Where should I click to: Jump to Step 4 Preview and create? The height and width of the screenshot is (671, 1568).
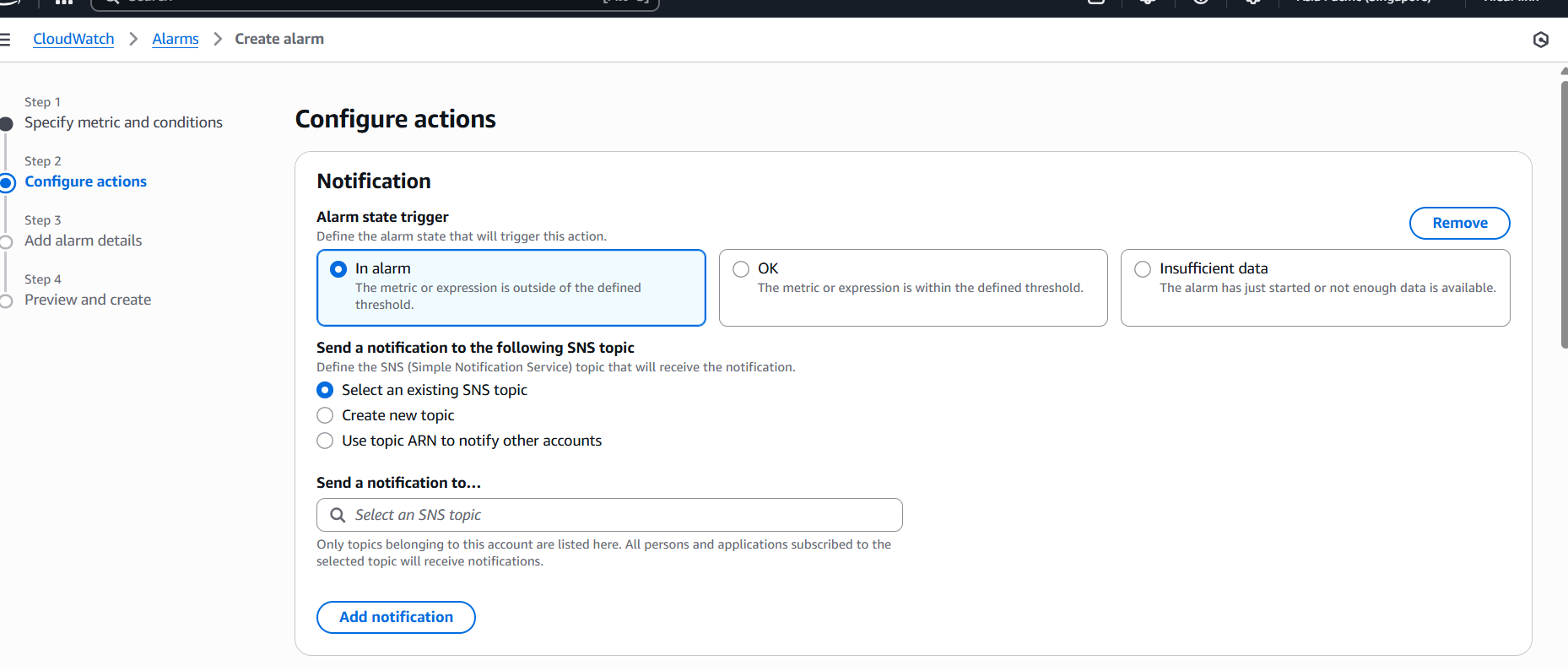click(x=88, y=300)
